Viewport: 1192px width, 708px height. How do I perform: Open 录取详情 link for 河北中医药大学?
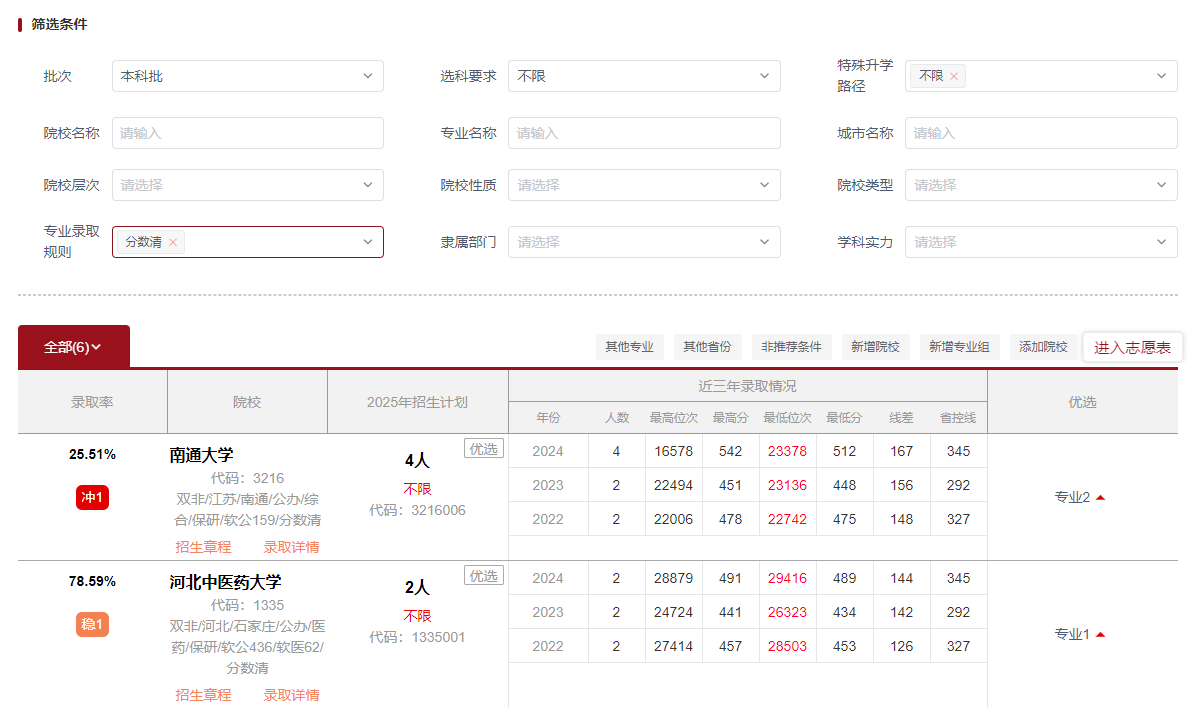pos(291,695)
